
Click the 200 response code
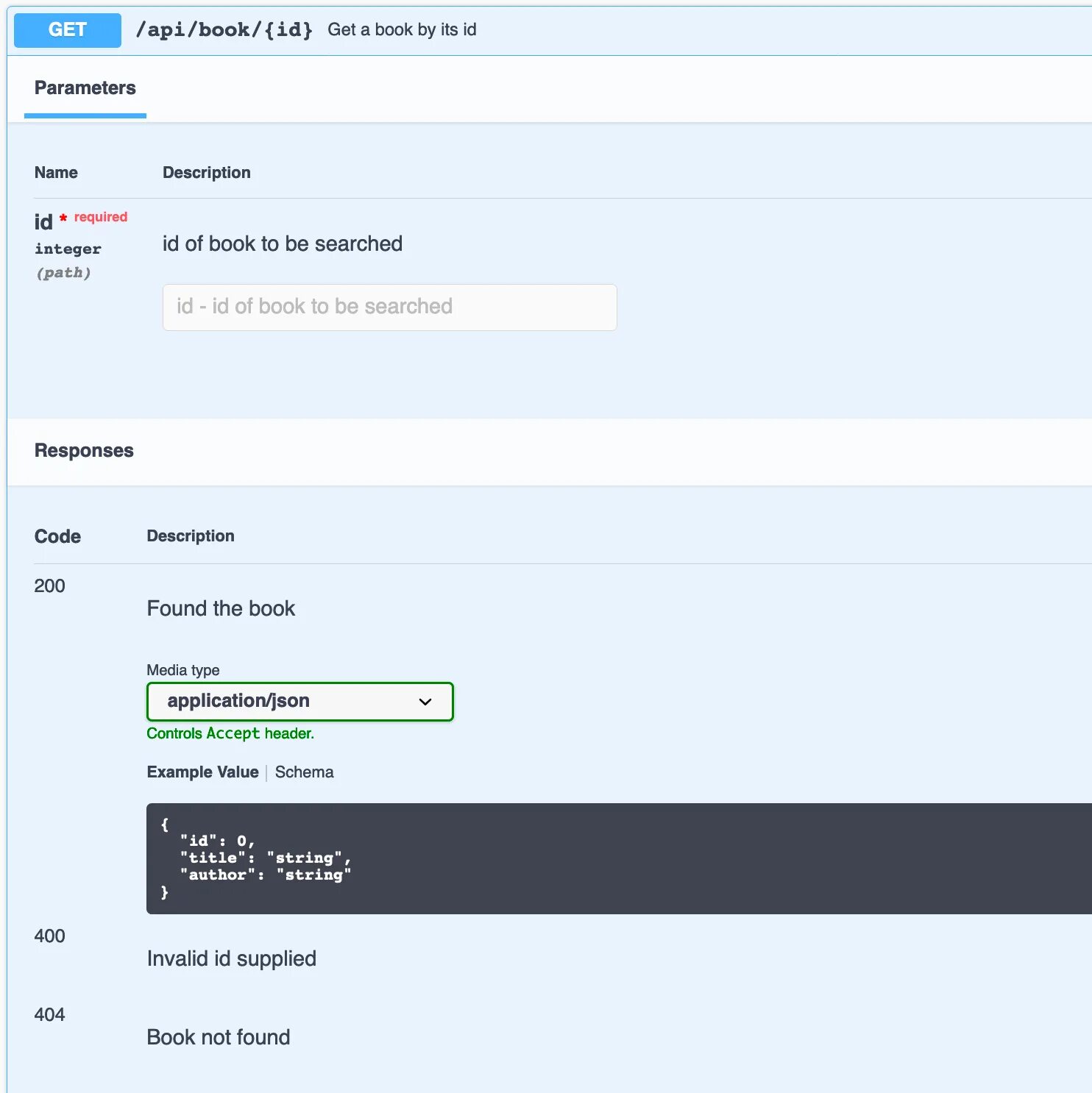click(50, 586)
